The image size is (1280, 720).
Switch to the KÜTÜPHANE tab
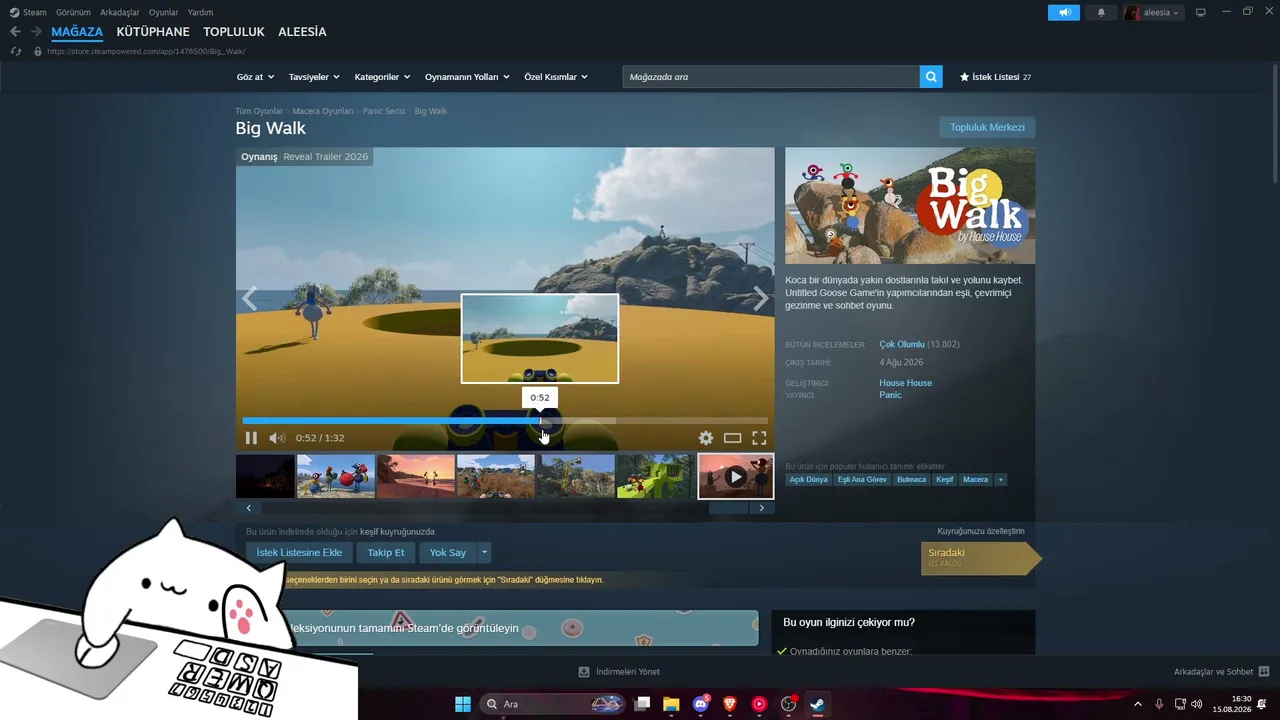tap(153, 32)
